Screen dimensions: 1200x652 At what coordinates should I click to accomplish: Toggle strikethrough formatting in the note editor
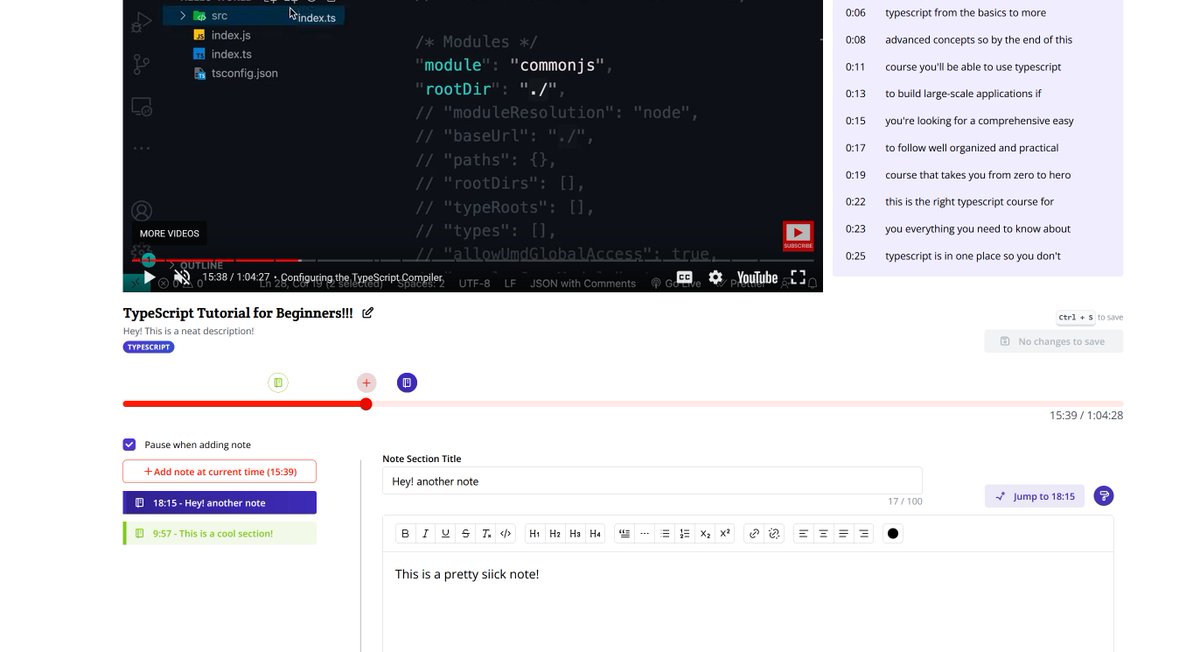466,534
